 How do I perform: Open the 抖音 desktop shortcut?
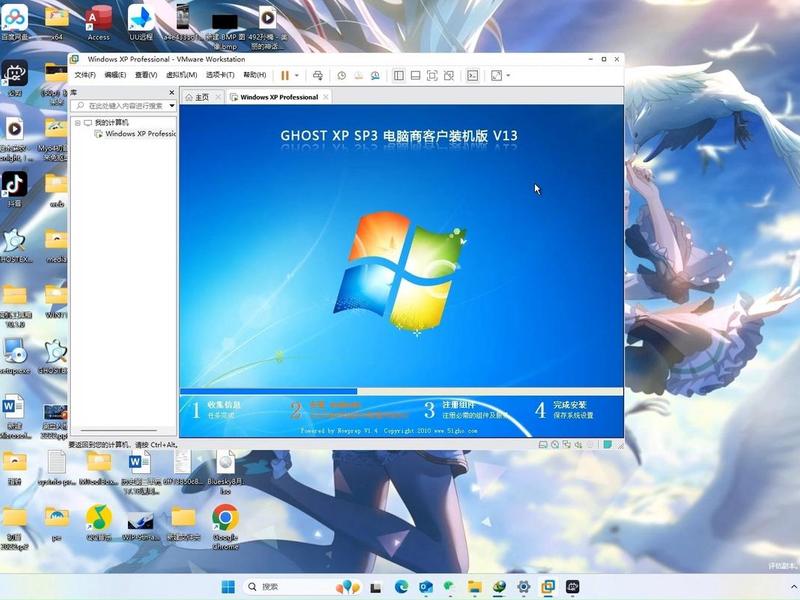pos(14,188)
